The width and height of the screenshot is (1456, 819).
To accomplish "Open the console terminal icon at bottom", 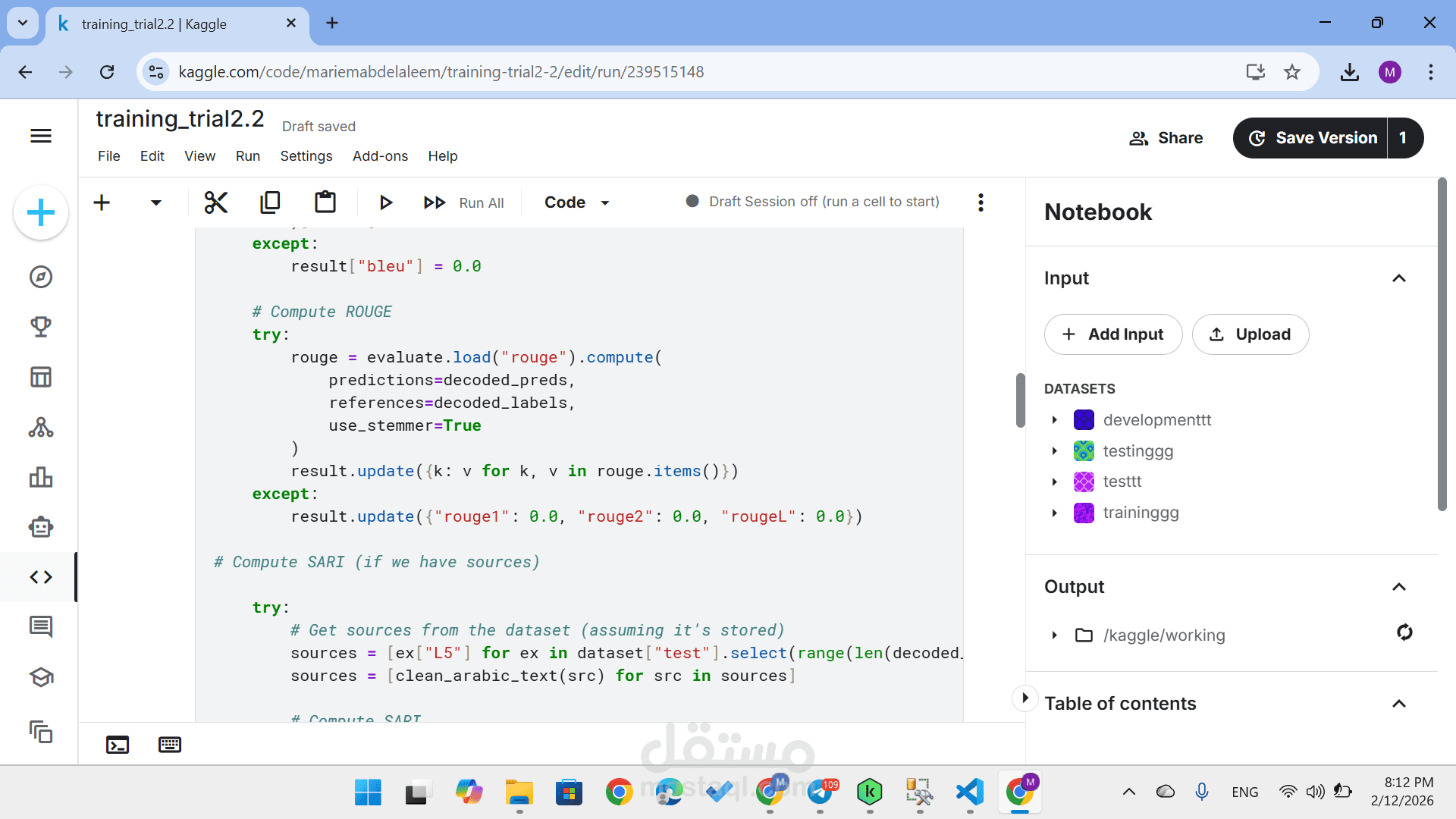I will pyautogui.click(x=118, y=745).
